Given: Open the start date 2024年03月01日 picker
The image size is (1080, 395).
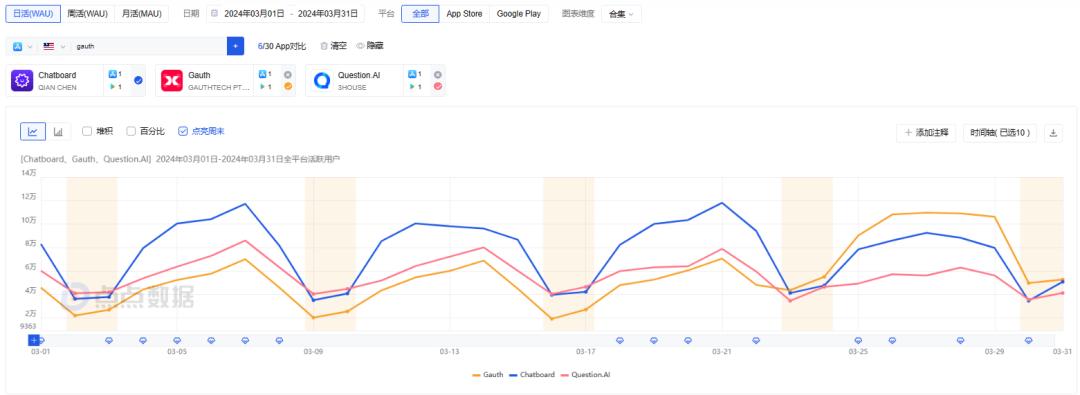Looking at the screenshot, I should point(253,14).
